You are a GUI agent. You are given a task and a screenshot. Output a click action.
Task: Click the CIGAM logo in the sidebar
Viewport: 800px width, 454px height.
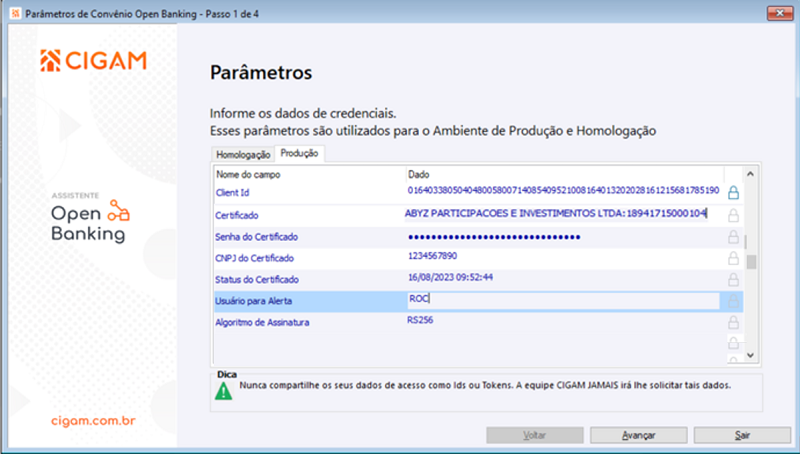pyautogui.click(x=93, y=61)
